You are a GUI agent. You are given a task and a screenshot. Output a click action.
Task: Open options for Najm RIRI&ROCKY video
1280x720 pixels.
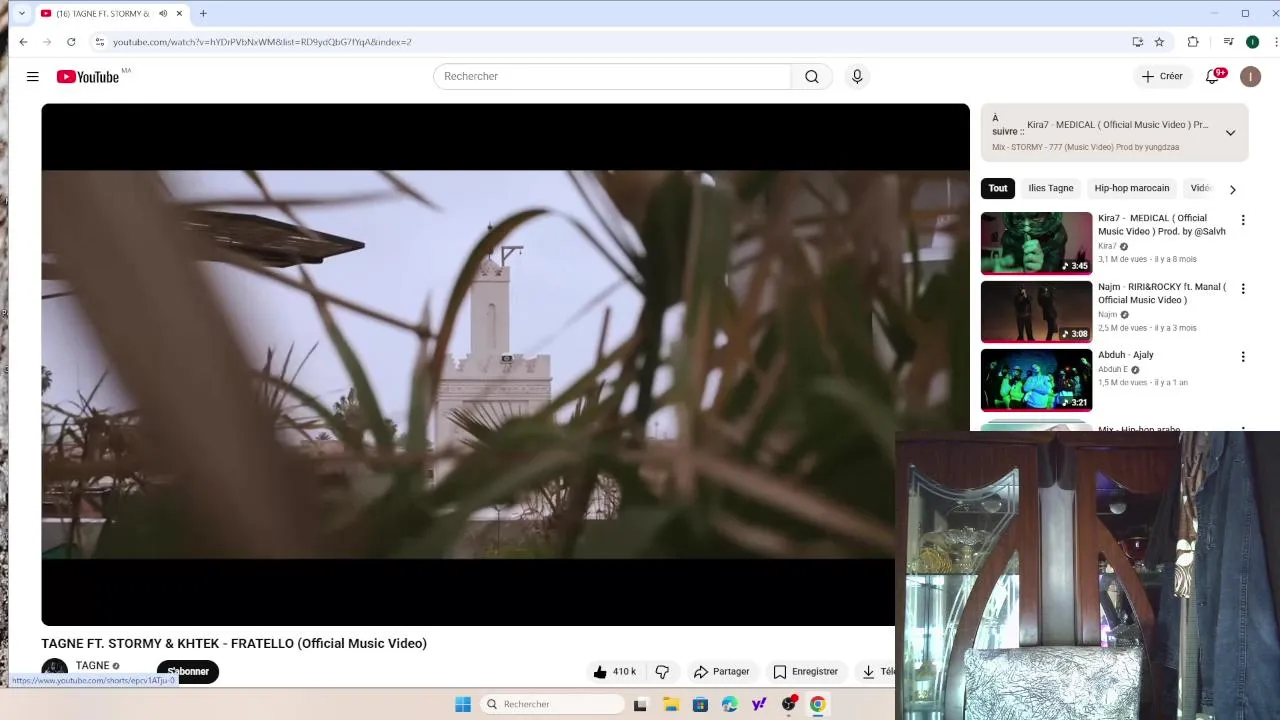pyautogui.click(x=1243, y=289)
